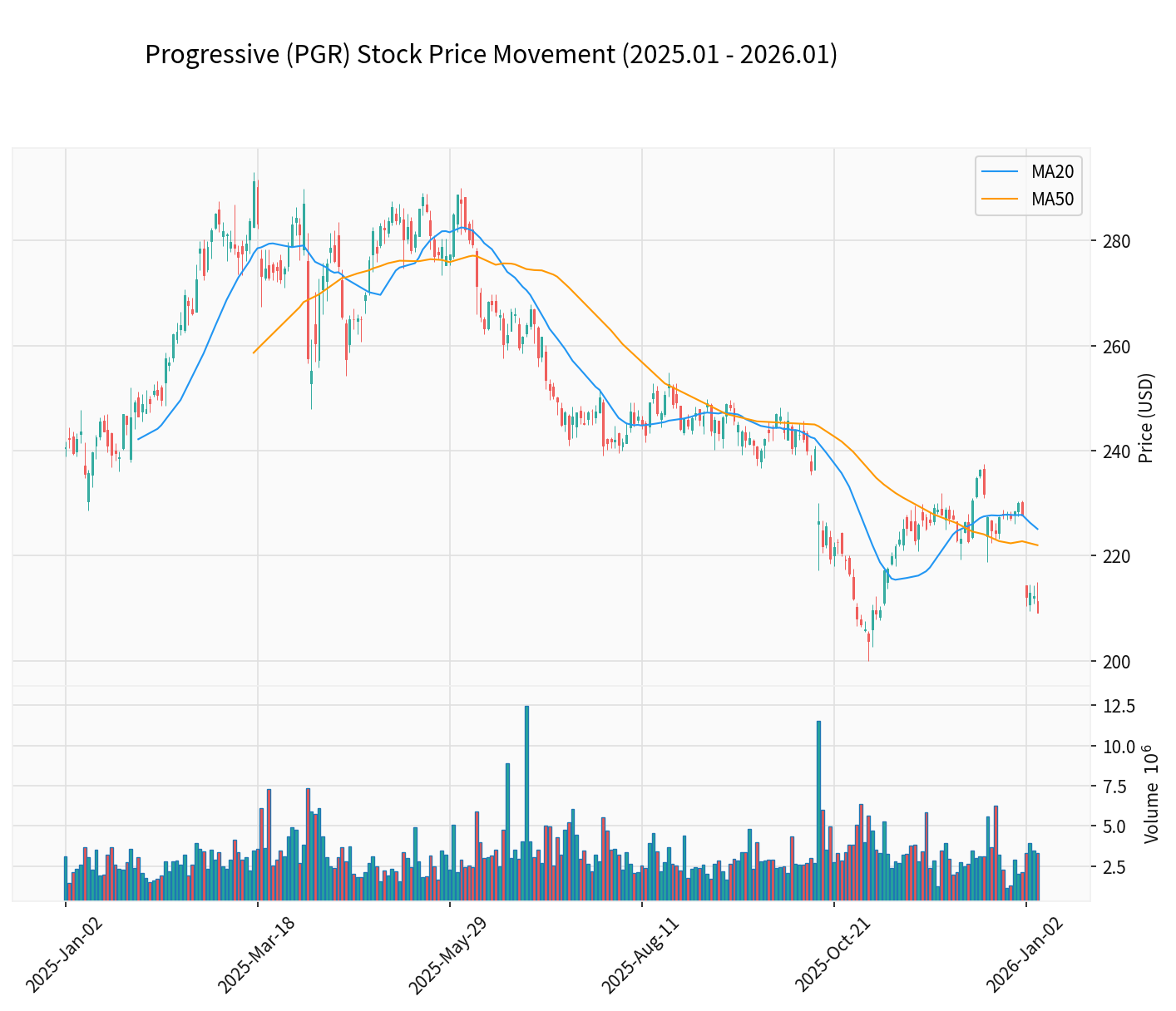
Task: Click the chart title text
Action: pyautogui.click(x=491, y=55)
